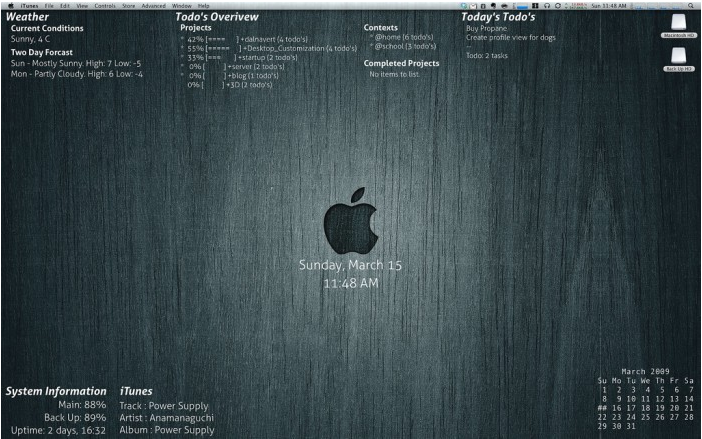Image resolution: width=702 pixels, height=439 pixels.
Task: Click the menu bar clock 'Sun 11:48 AM'
Action: pos(608,6)
